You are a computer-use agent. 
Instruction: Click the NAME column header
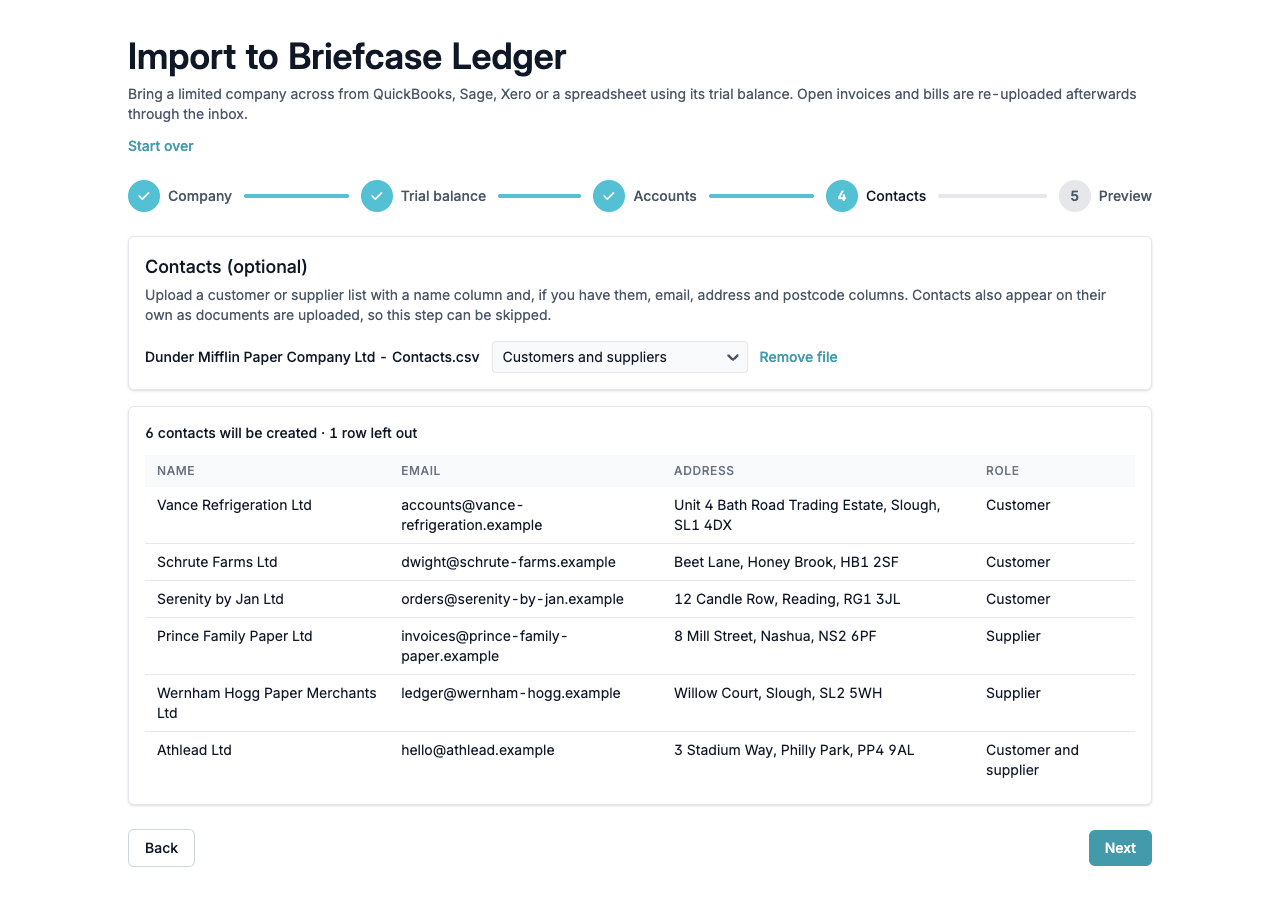[x=176, y=471]
